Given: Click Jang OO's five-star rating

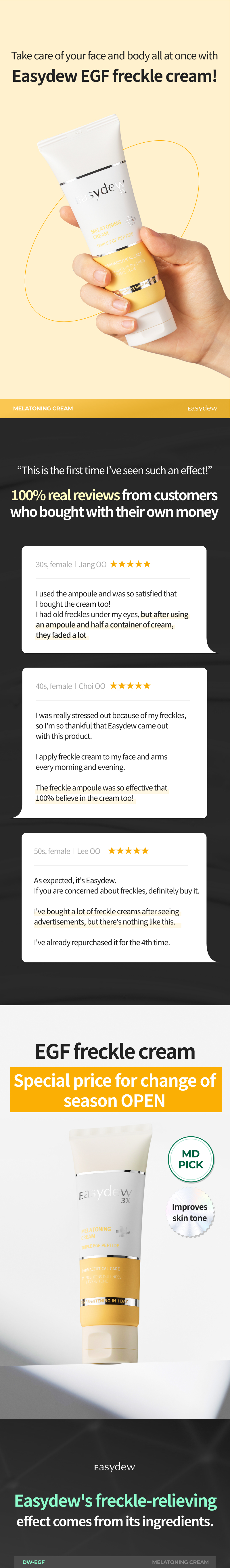Looking at the screenshot, I should coord(130,564).
